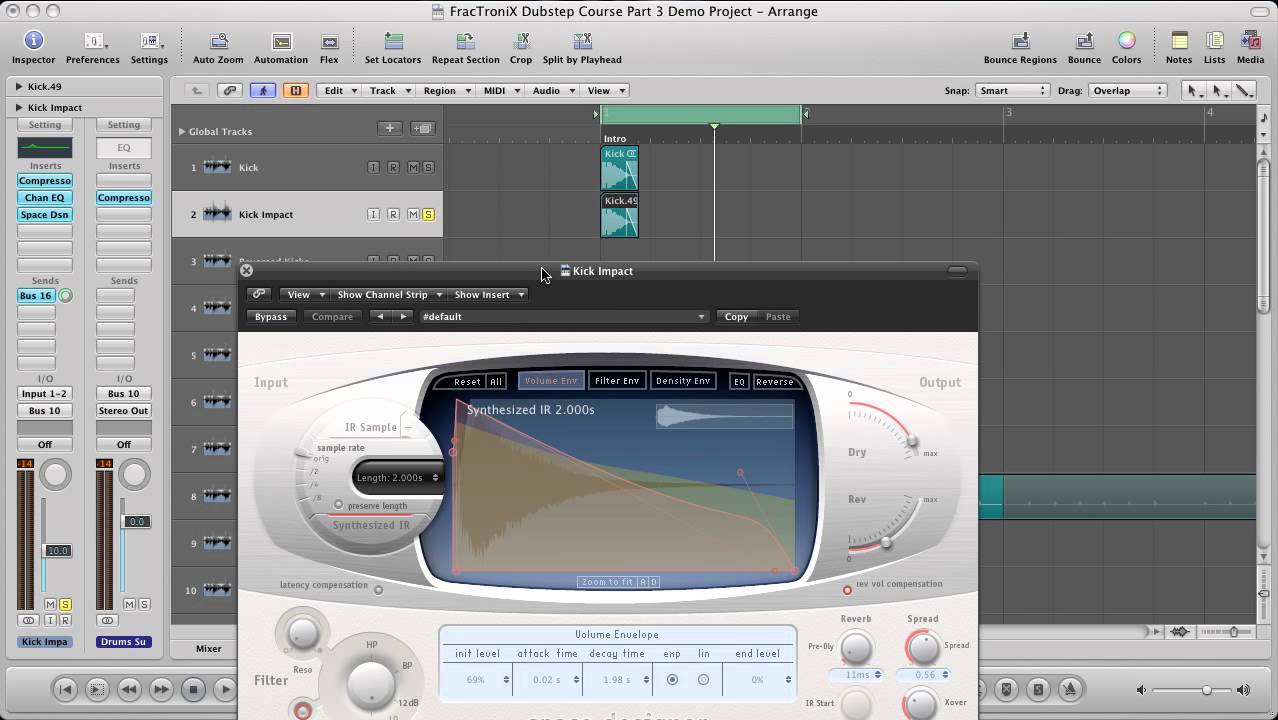
Task: Expand the Global Tracks disclosure triangle
Action: (x=182, y=131)
